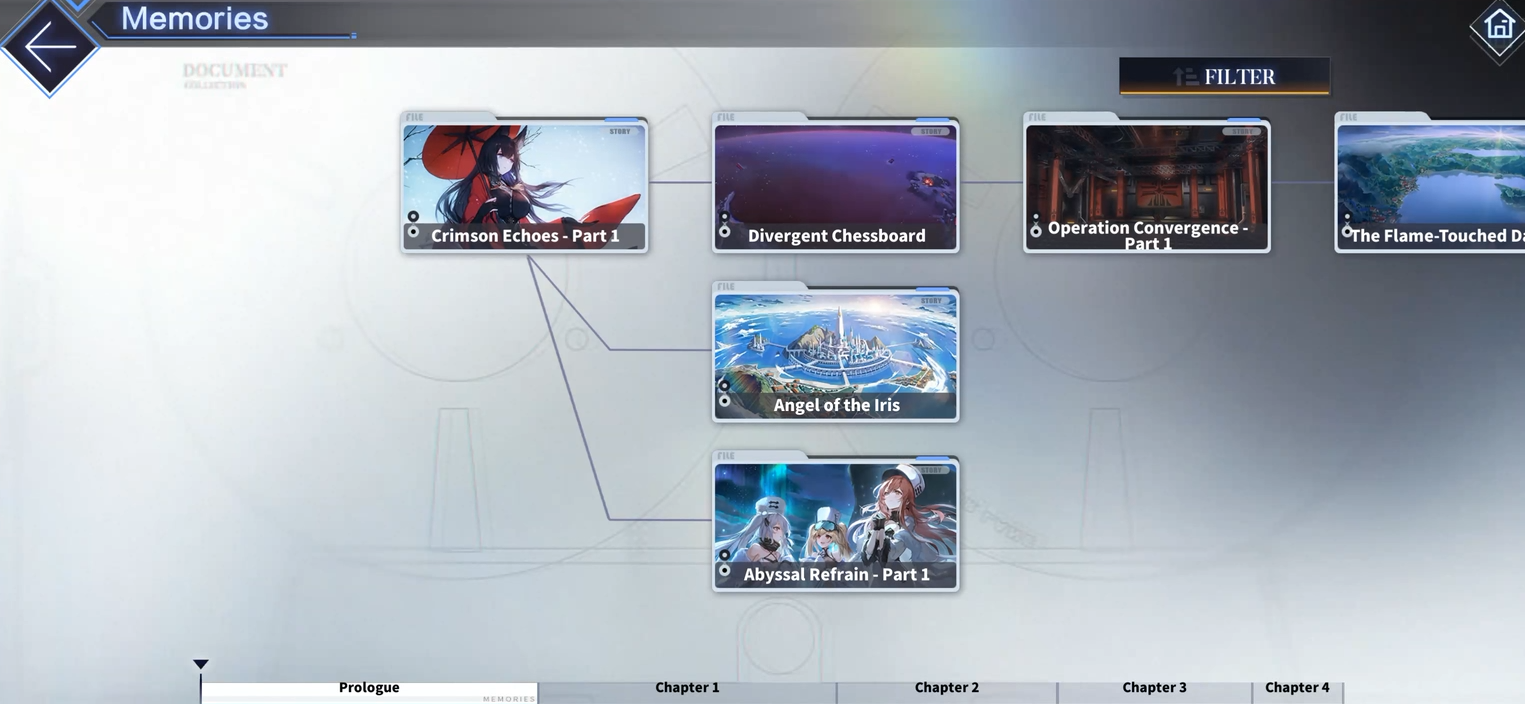Click the timeline position triangle marker
The height and width of the screenshot is (704, 1525).
point(201,664)
